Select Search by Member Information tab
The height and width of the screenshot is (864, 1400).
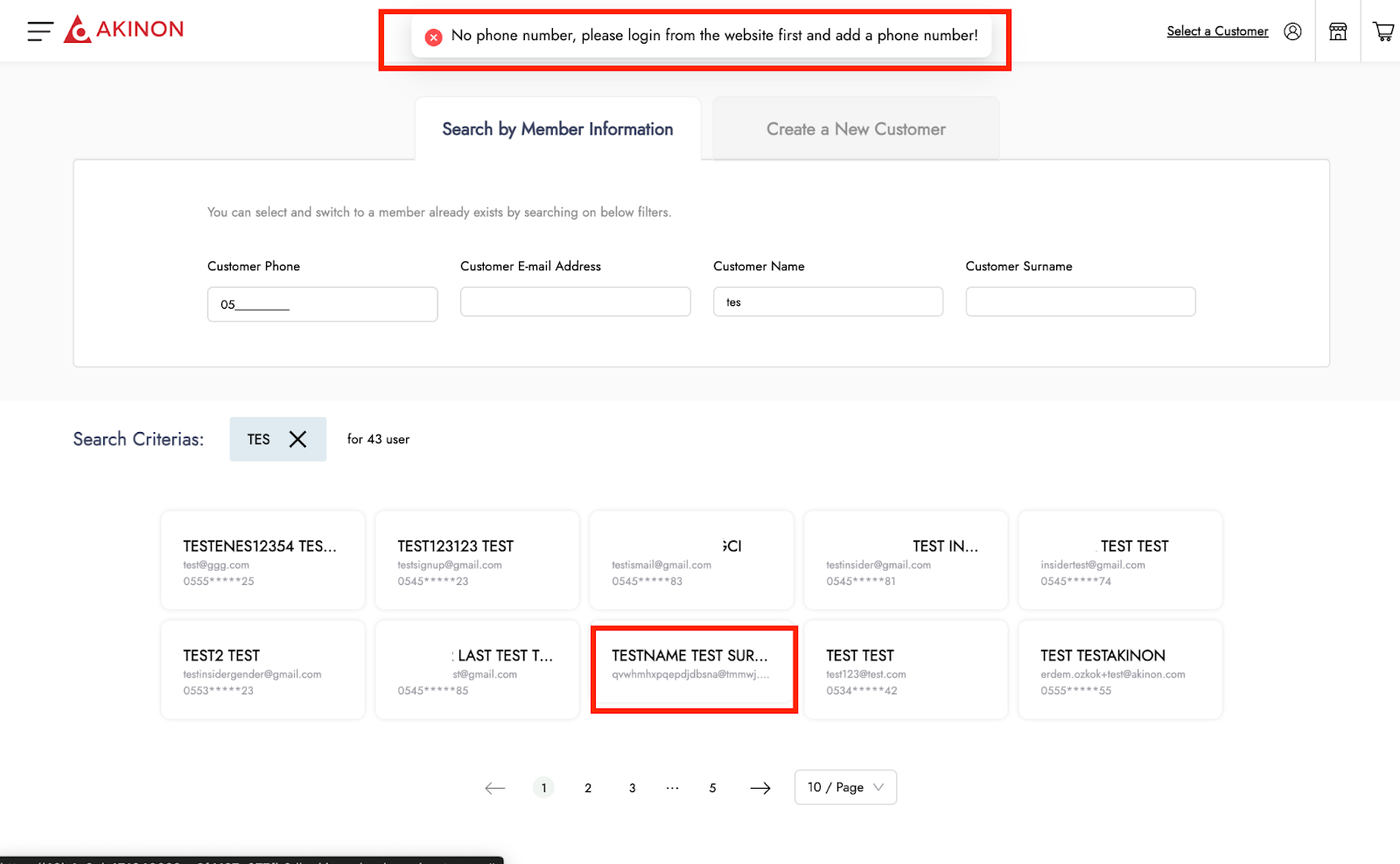coord(557,129)
